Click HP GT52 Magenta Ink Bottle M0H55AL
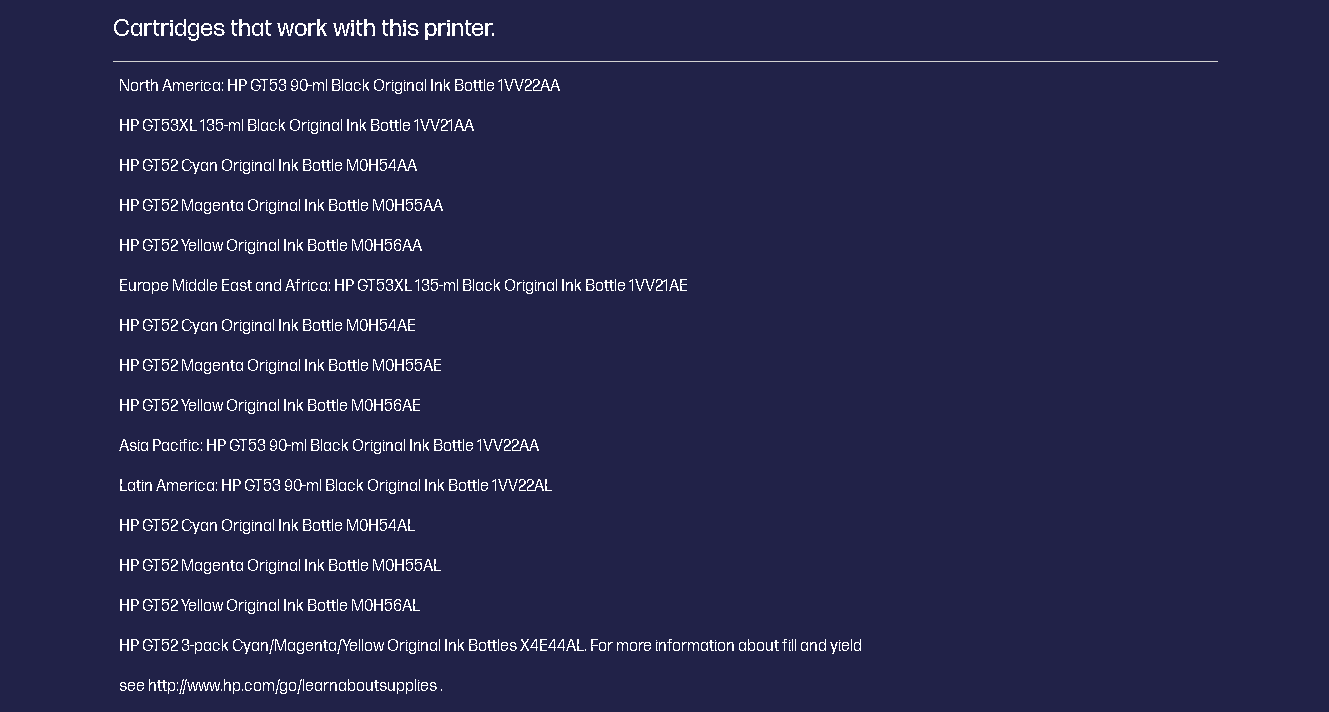Image resolution: width=1329 pixels, height=712 pixels. pos(280,566)
